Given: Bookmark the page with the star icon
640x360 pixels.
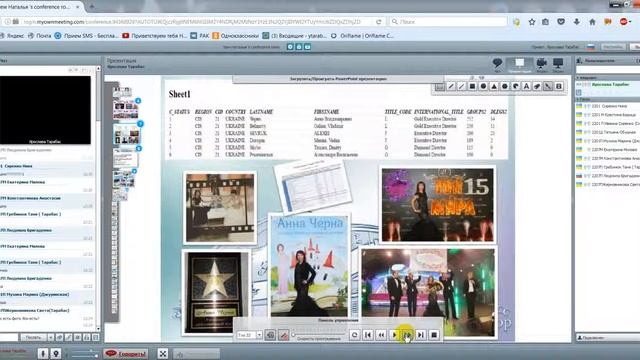Looking at the screenshot, I should [531, 22].
